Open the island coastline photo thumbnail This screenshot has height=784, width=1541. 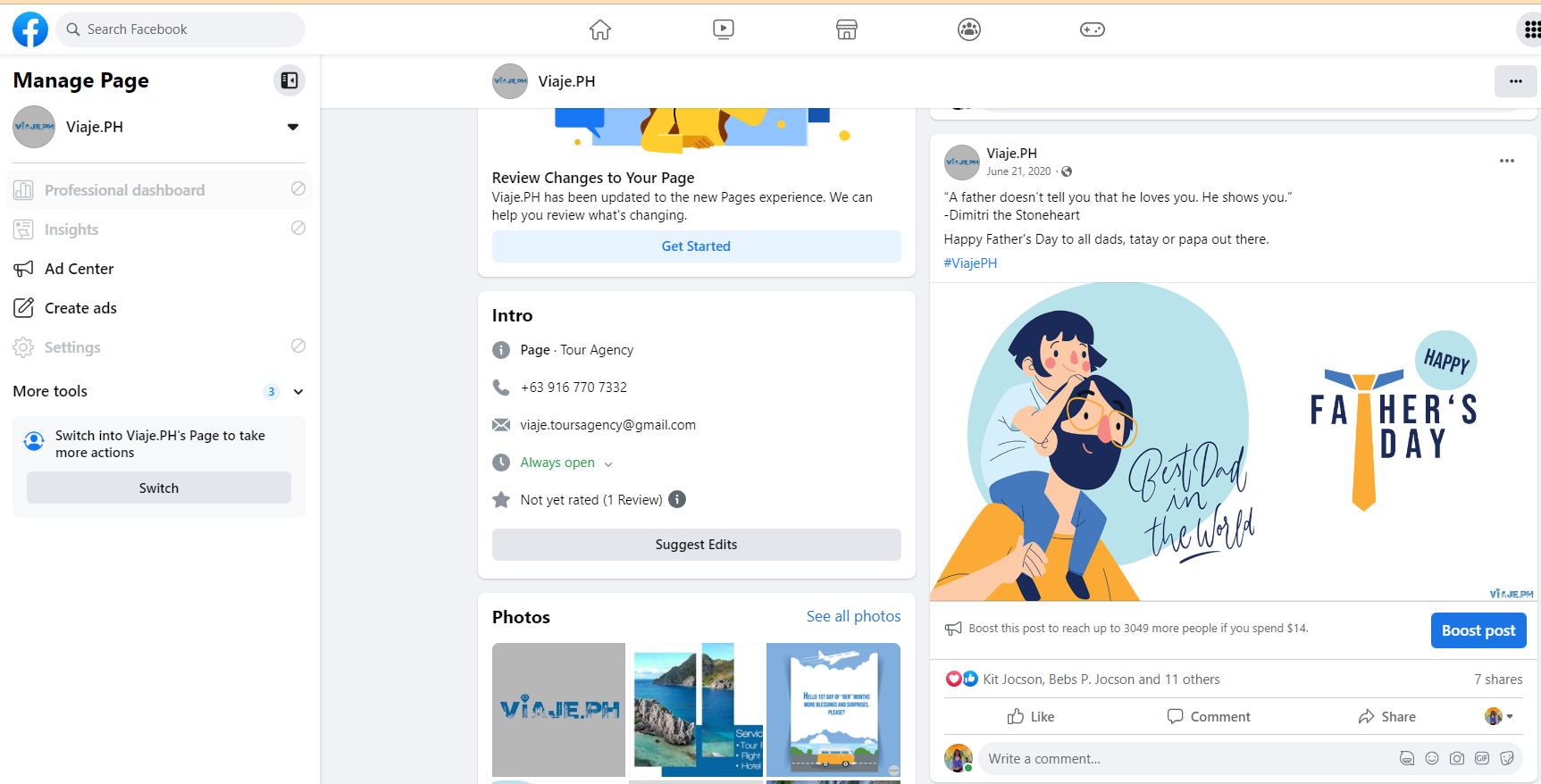(696, 710)
